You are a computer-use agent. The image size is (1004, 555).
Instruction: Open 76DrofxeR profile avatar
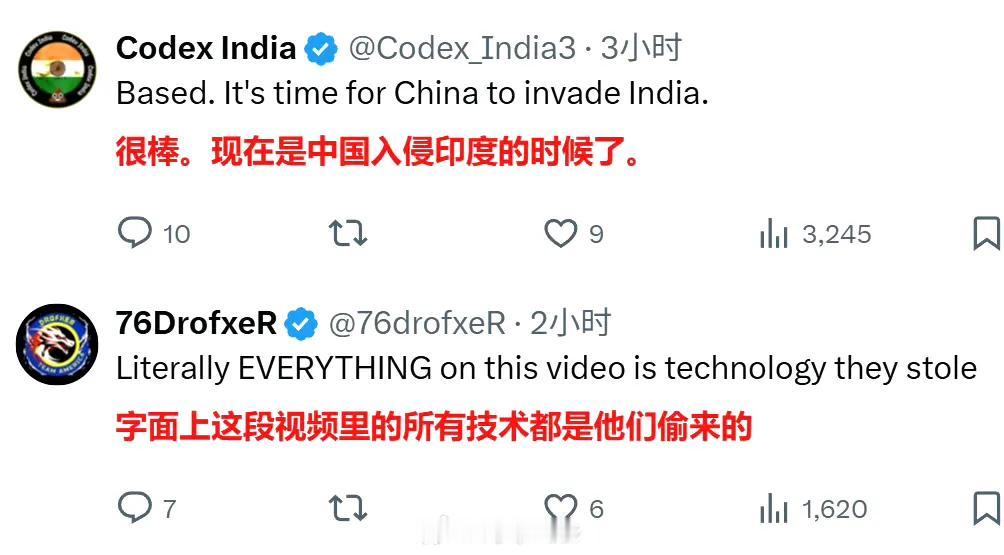tap(57, 344)
